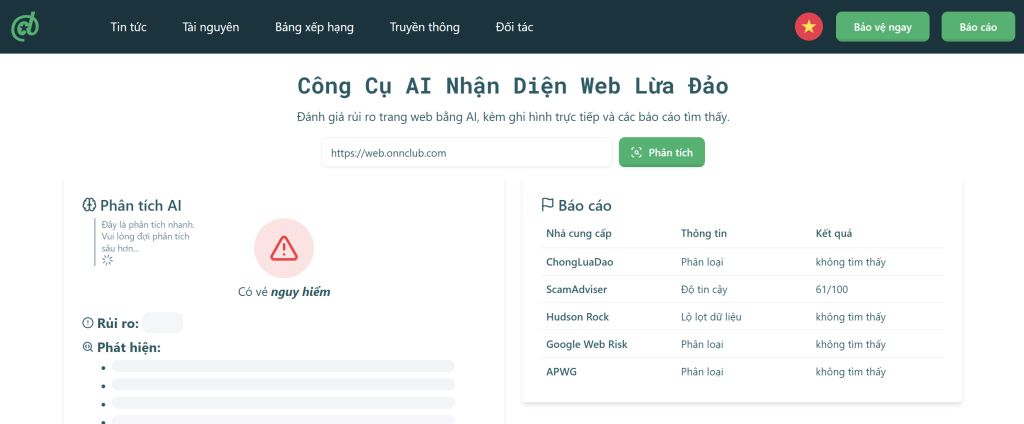The image size is (1024, 424).
Task: Select the Vietnam flag language icon
Action: tap(808, 27)
